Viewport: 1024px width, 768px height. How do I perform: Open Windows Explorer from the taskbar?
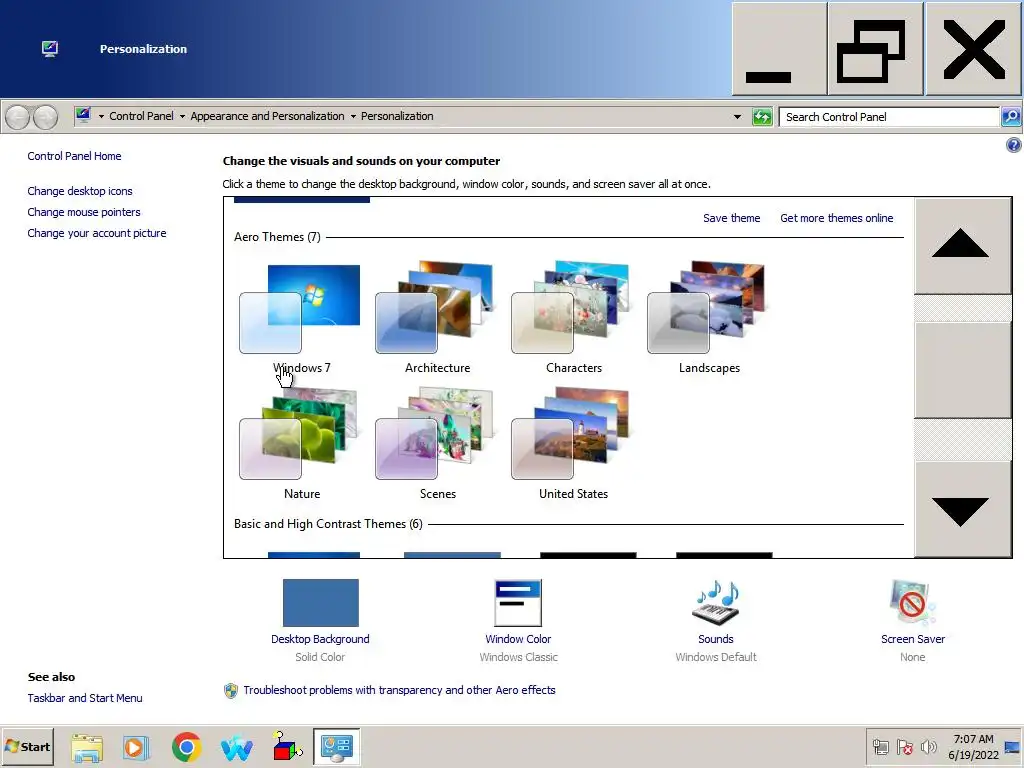point(87,747)
